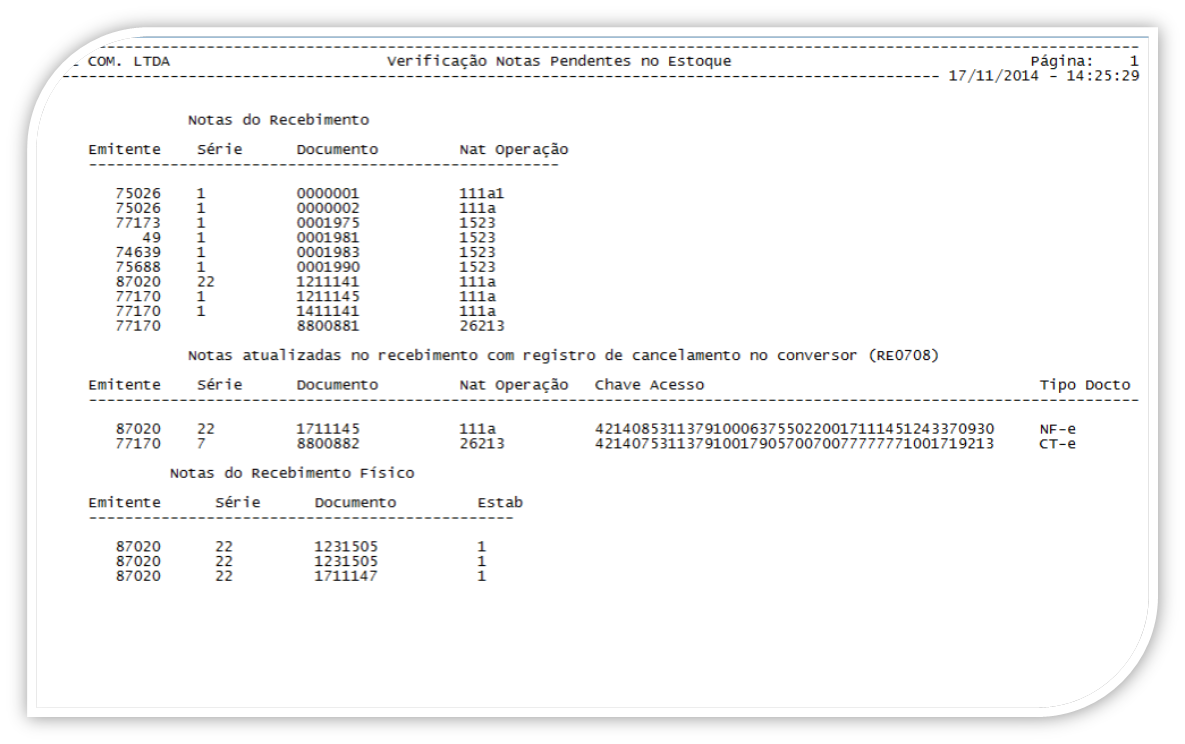Click the report title "Verificação Notas Pendentes no Estoque"
This screenshot has height=744, width=1185.
tap(559, 61)
